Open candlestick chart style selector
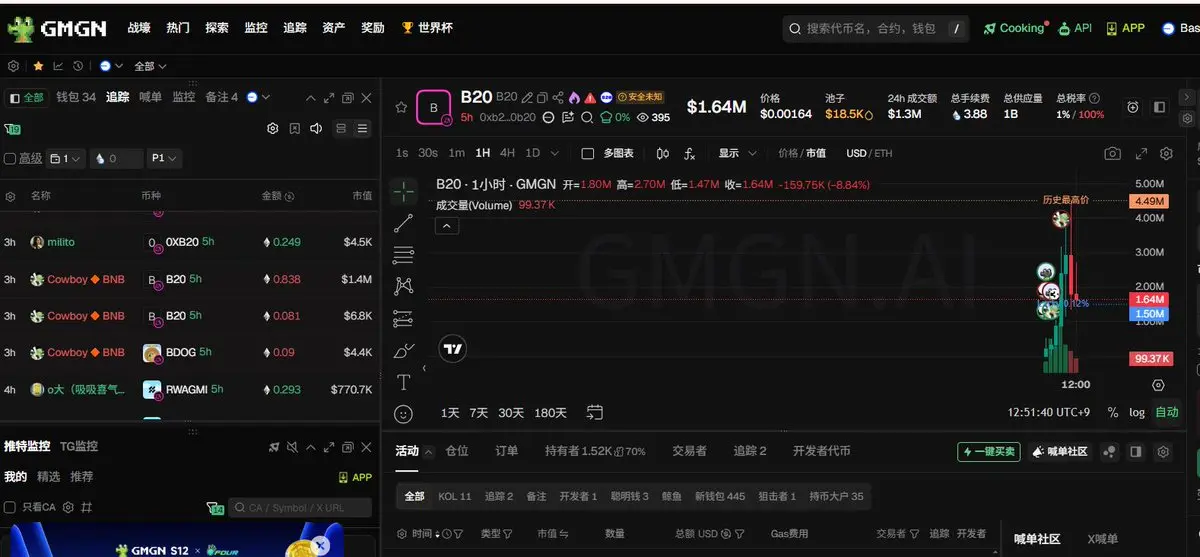Image resolution: width=1200 pixels, height=557 pixels. tap(662, 153)
